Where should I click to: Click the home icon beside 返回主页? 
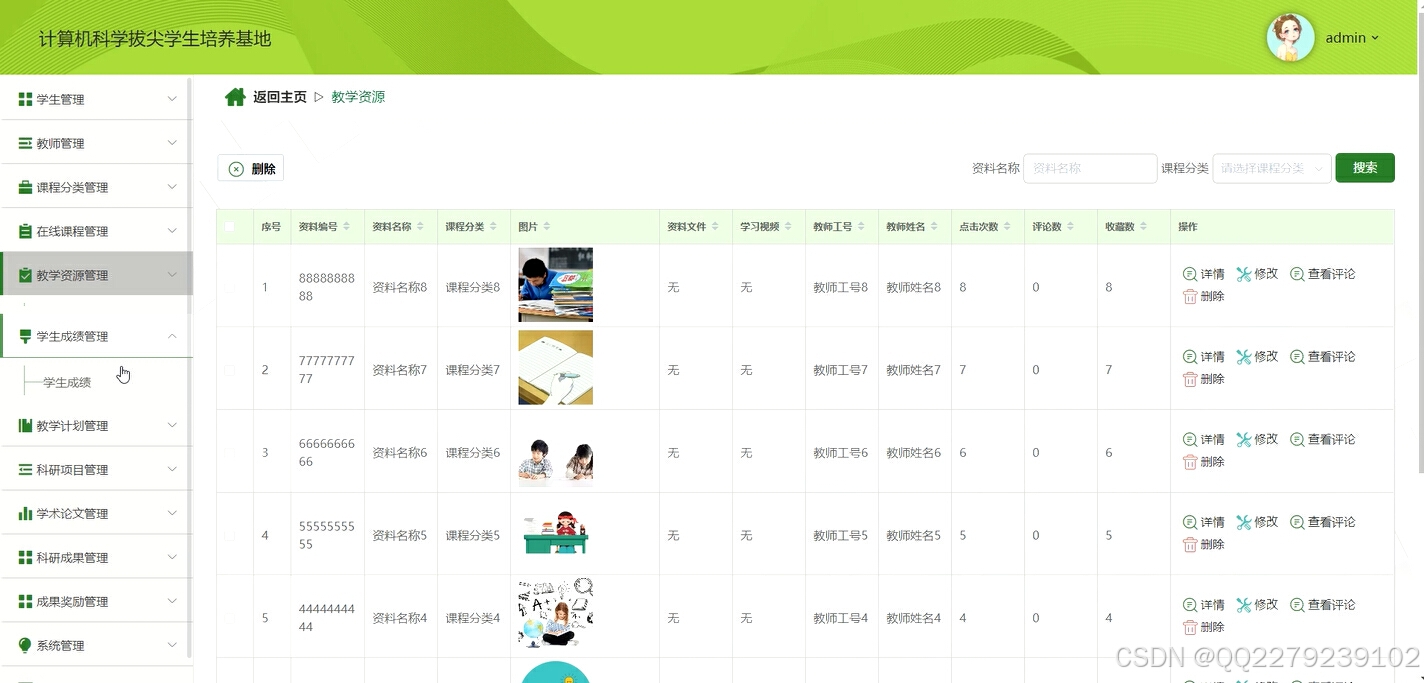tap(234, 96)
